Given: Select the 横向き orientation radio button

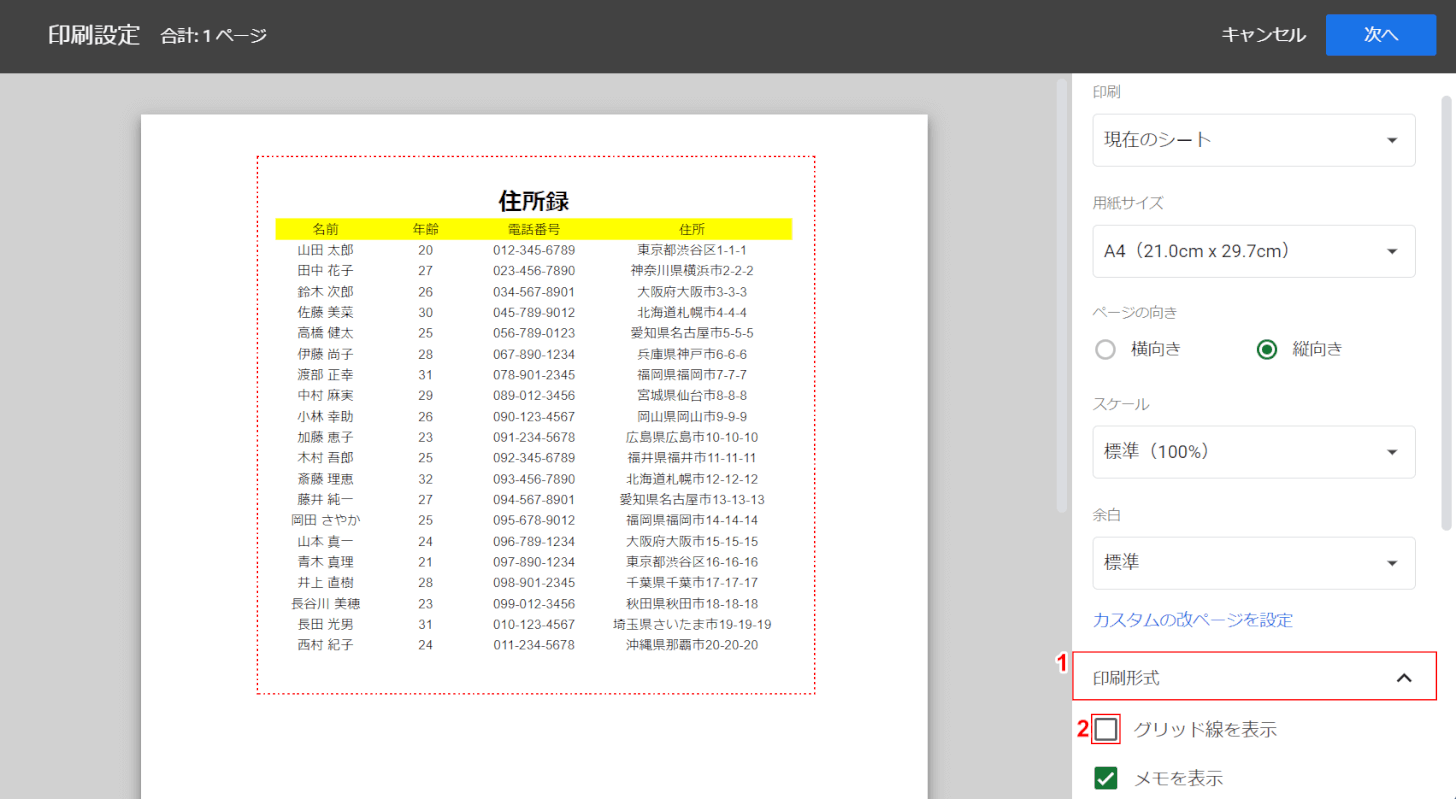Looking at the screenshot, I should 1105,349.
